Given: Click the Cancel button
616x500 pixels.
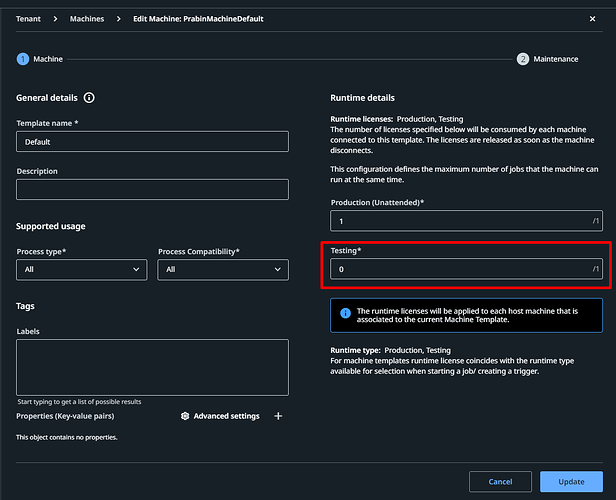Looking at the screenshot, I should click(500, 481).
